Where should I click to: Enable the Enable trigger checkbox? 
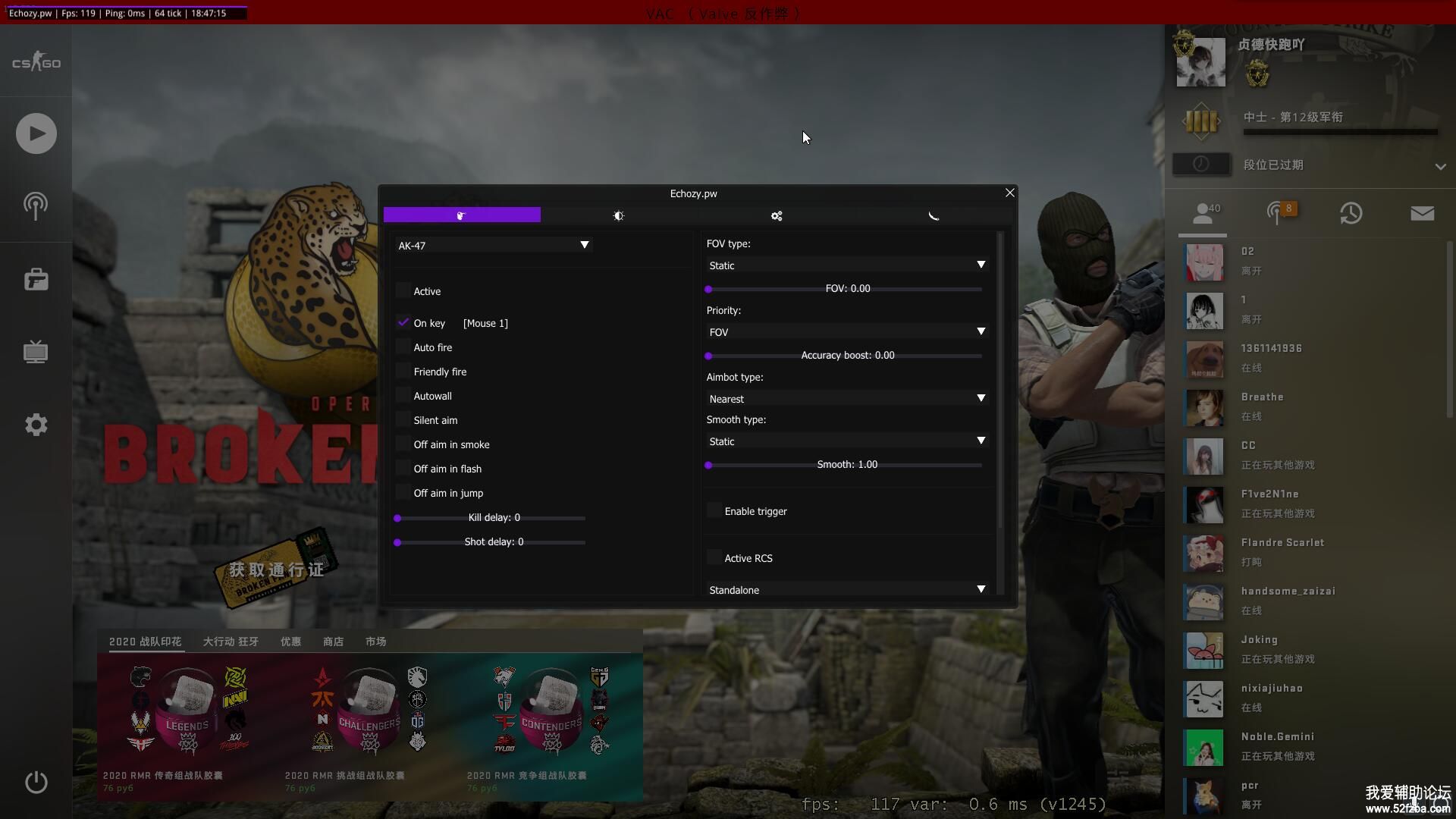(x=714, y=510)
